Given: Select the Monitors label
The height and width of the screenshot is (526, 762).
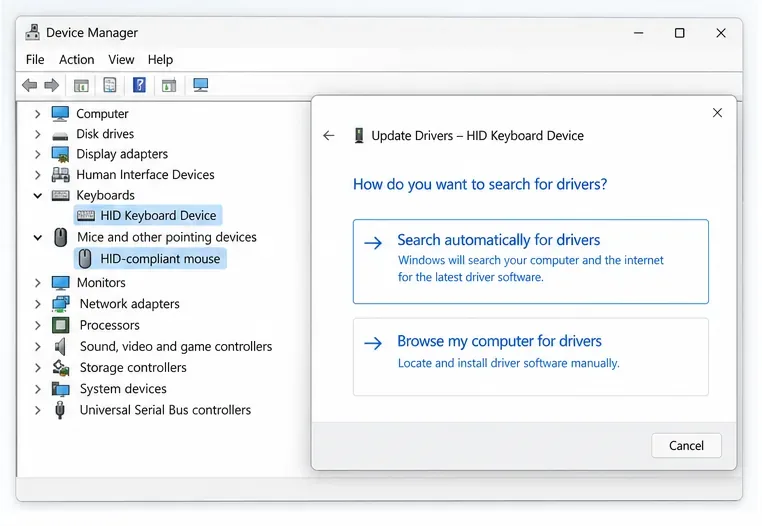Looking at the screenshot, I should coord(101,282).
